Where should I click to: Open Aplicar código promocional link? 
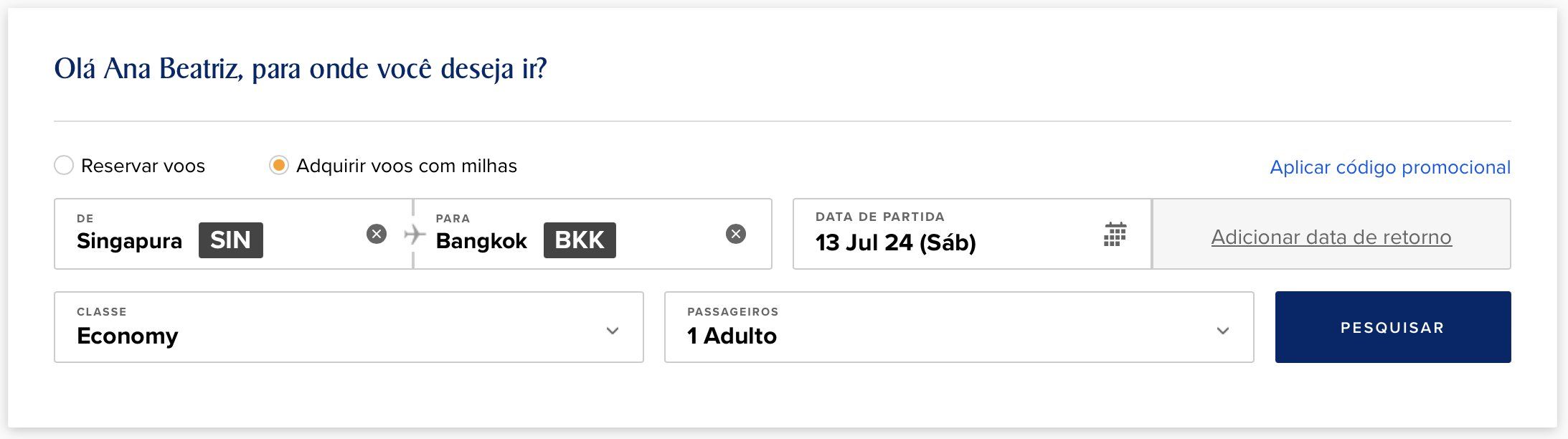click(x=1390, y=167)
